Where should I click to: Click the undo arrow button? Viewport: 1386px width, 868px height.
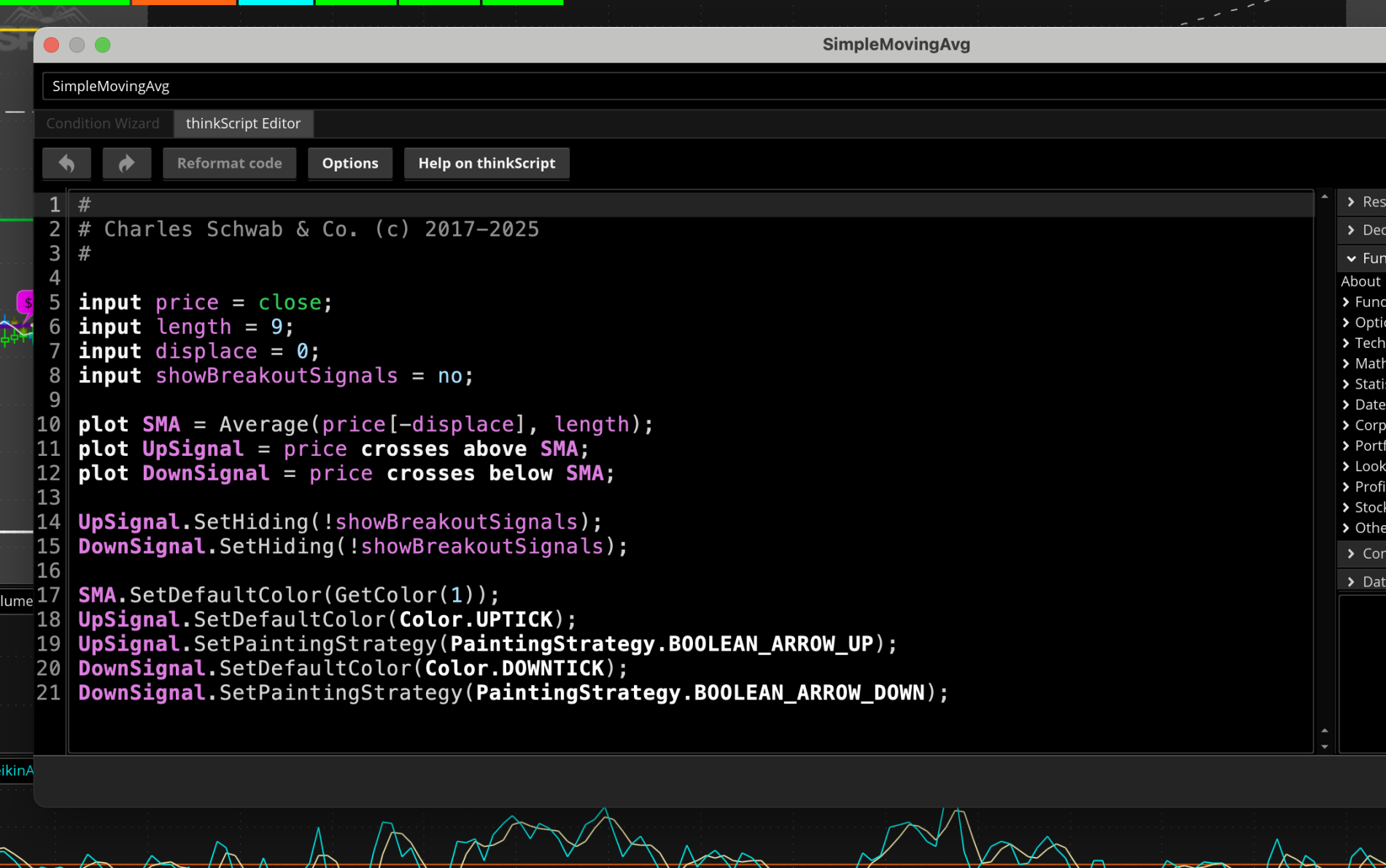click(x=66, y=163)
